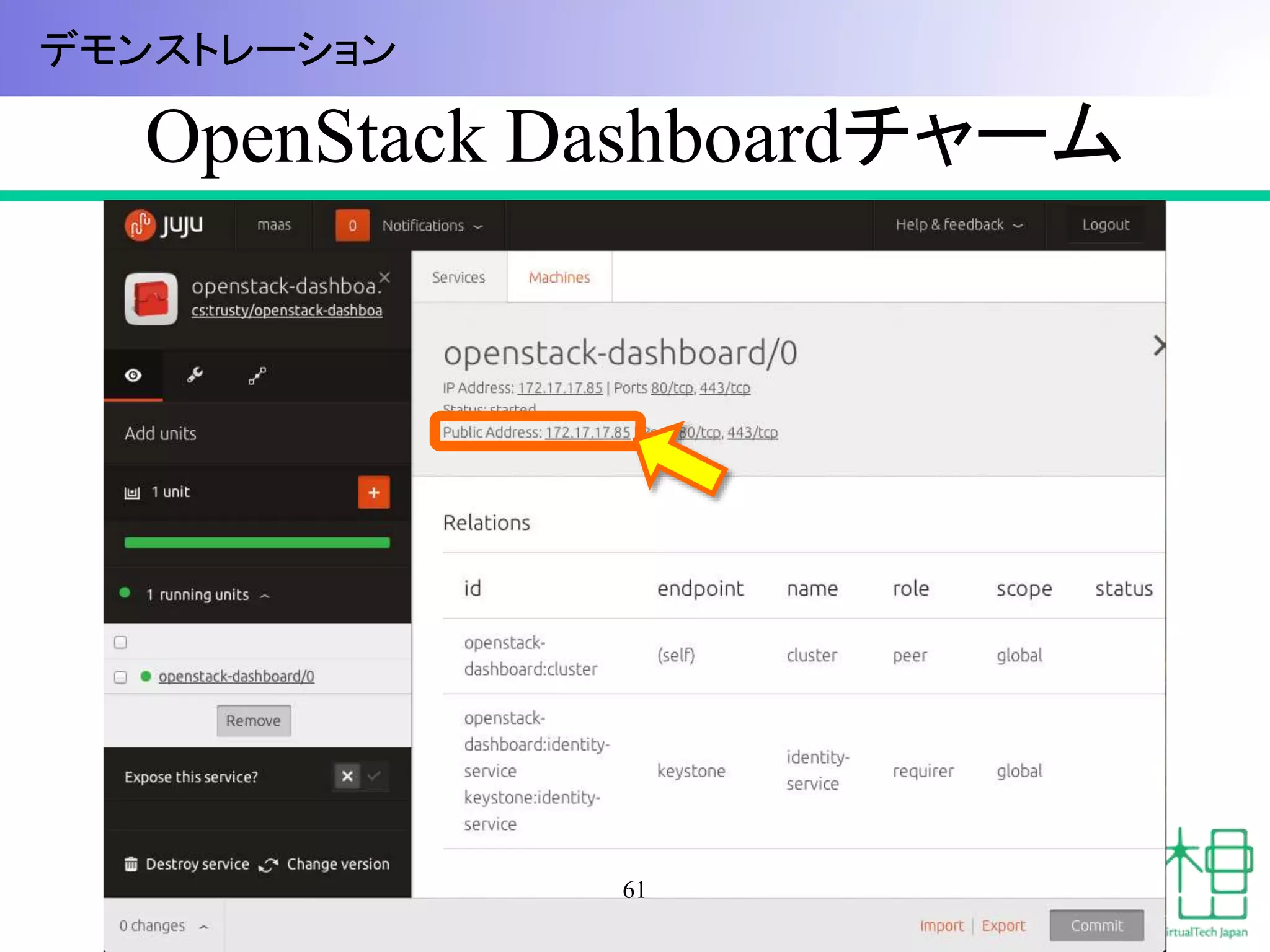This screenshot has width=1270, height=952.
Task: Click trash icon for Destroy service
Action: click(131, 863)
